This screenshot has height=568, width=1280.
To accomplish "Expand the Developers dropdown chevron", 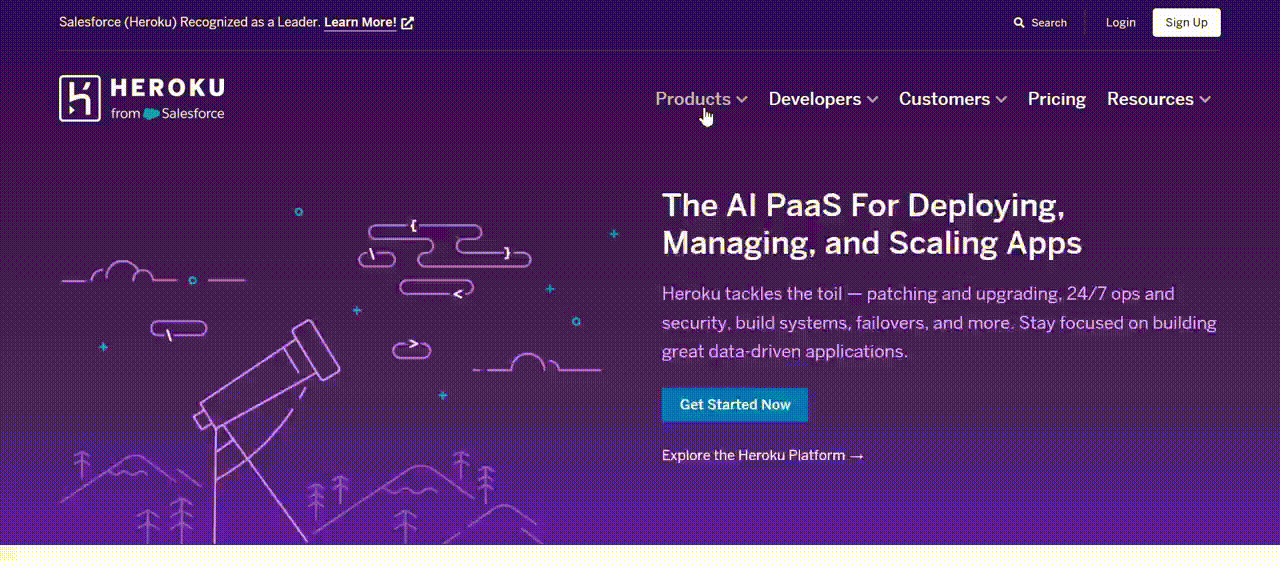I will click(873, 100).
